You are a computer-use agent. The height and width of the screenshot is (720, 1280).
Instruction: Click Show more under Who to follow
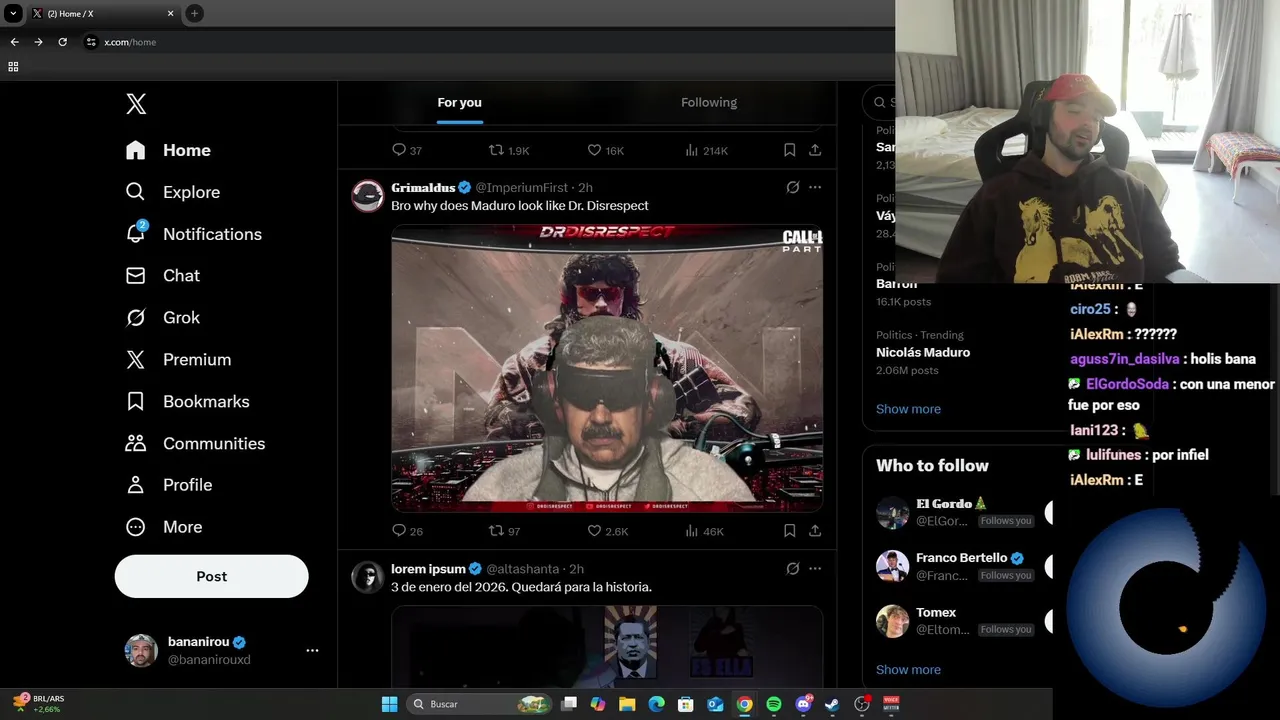point(908,670)
